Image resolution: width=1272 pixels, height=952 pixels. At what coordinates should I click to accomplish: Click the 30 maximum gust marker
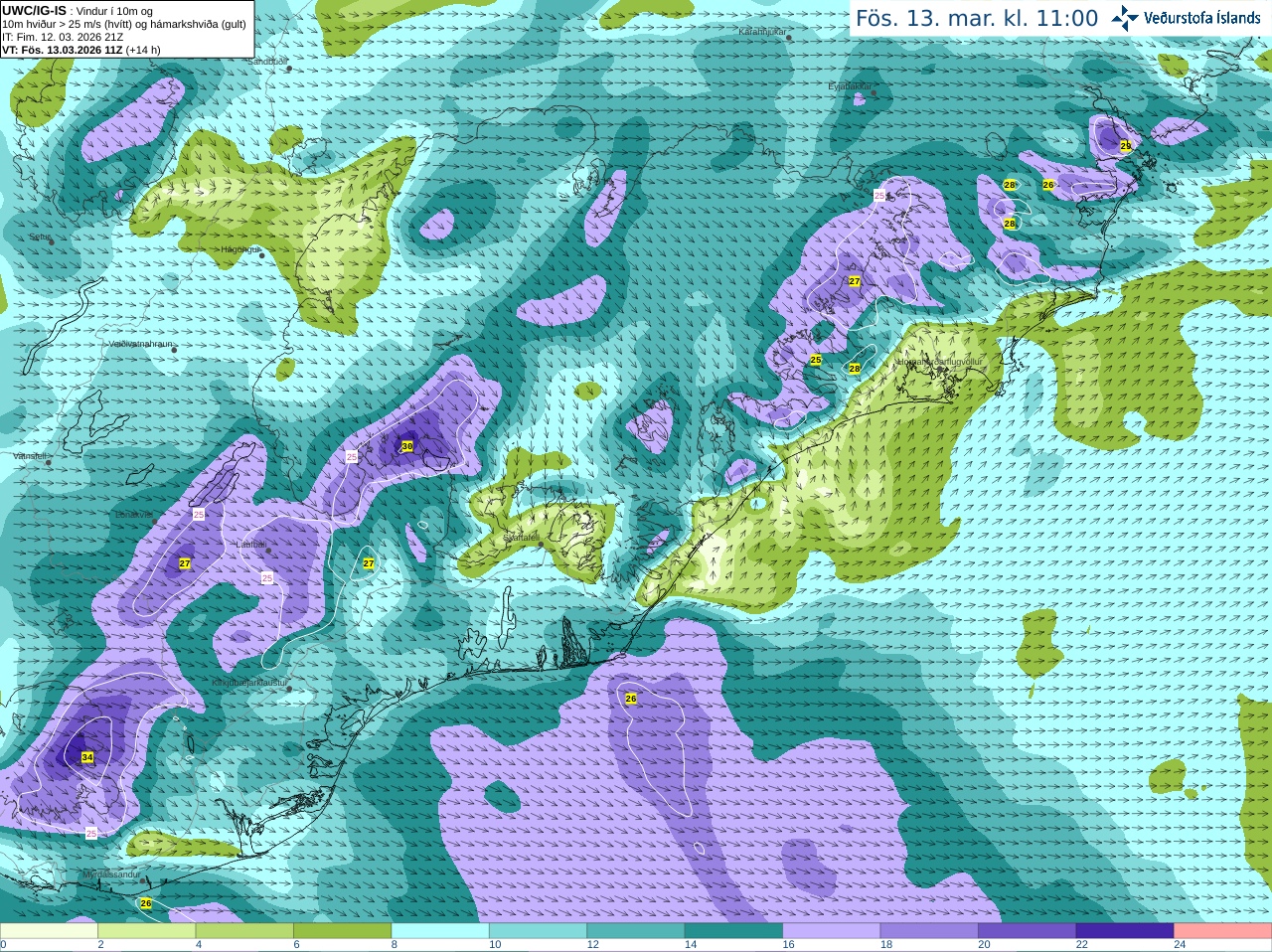click(406, 446)
